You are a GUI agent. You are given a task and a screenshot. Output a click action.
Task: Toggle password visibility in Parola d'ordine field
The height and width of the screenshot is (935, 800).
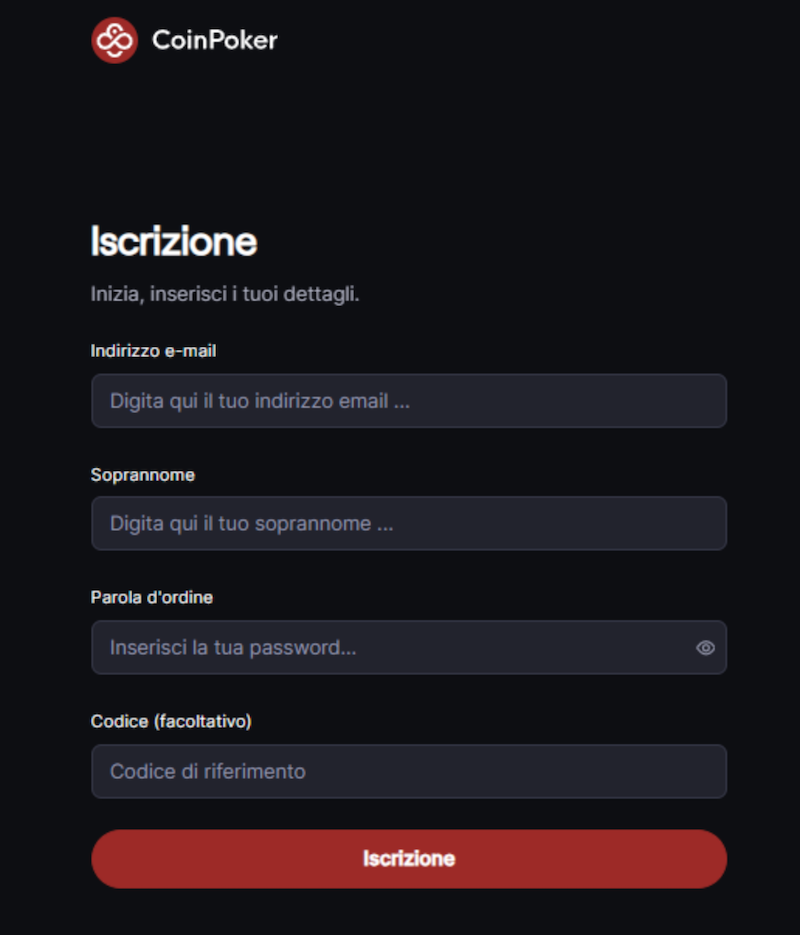pyautogui.click(x=705, y=648)
